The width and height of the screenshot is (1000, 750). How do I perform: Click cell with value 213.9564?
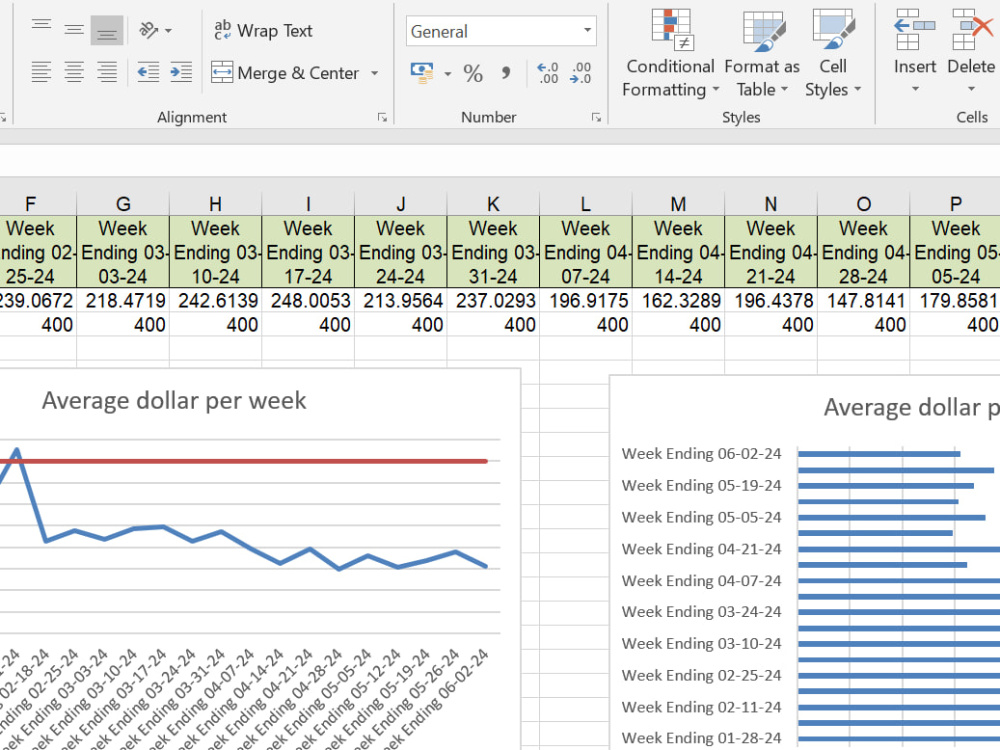click(x=401, y=300)
